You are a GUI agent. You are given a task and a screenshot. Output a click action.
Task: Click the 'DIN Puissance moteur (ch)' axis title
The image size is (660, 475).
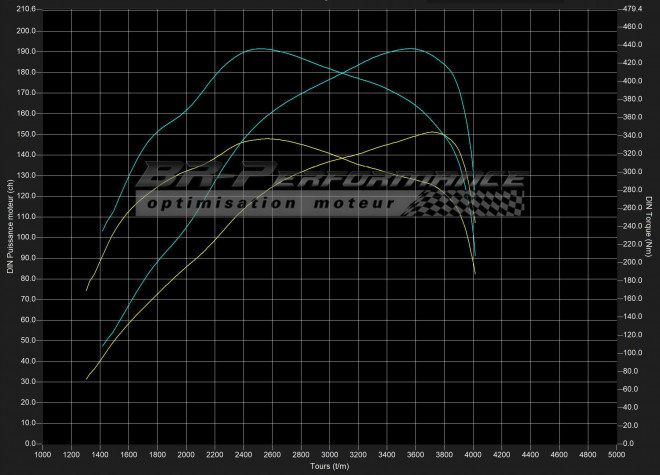9,226
